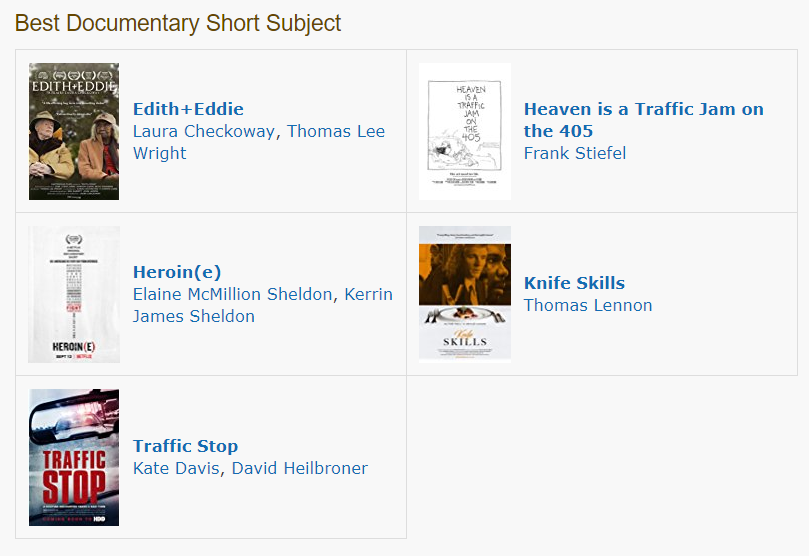Open Thomas Lennon's name link
This screenshot has height=556, width=809.
(x=588, y=305)
